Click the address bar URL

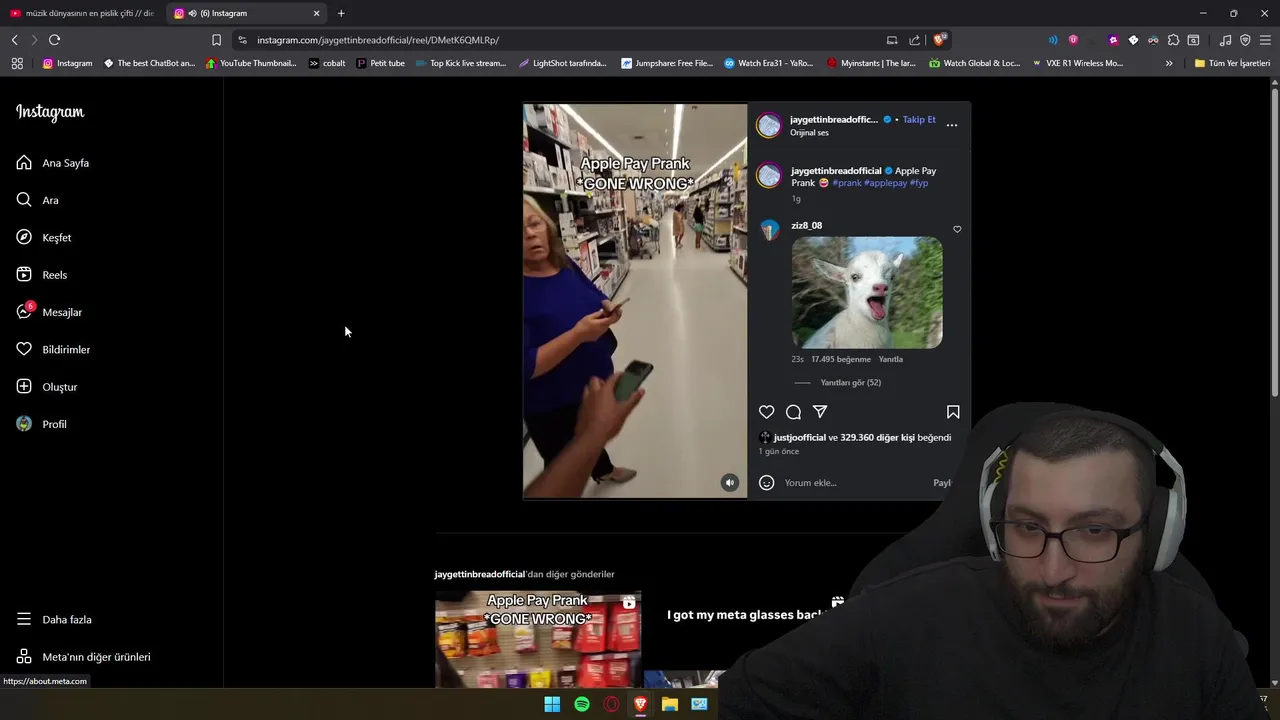378,40
